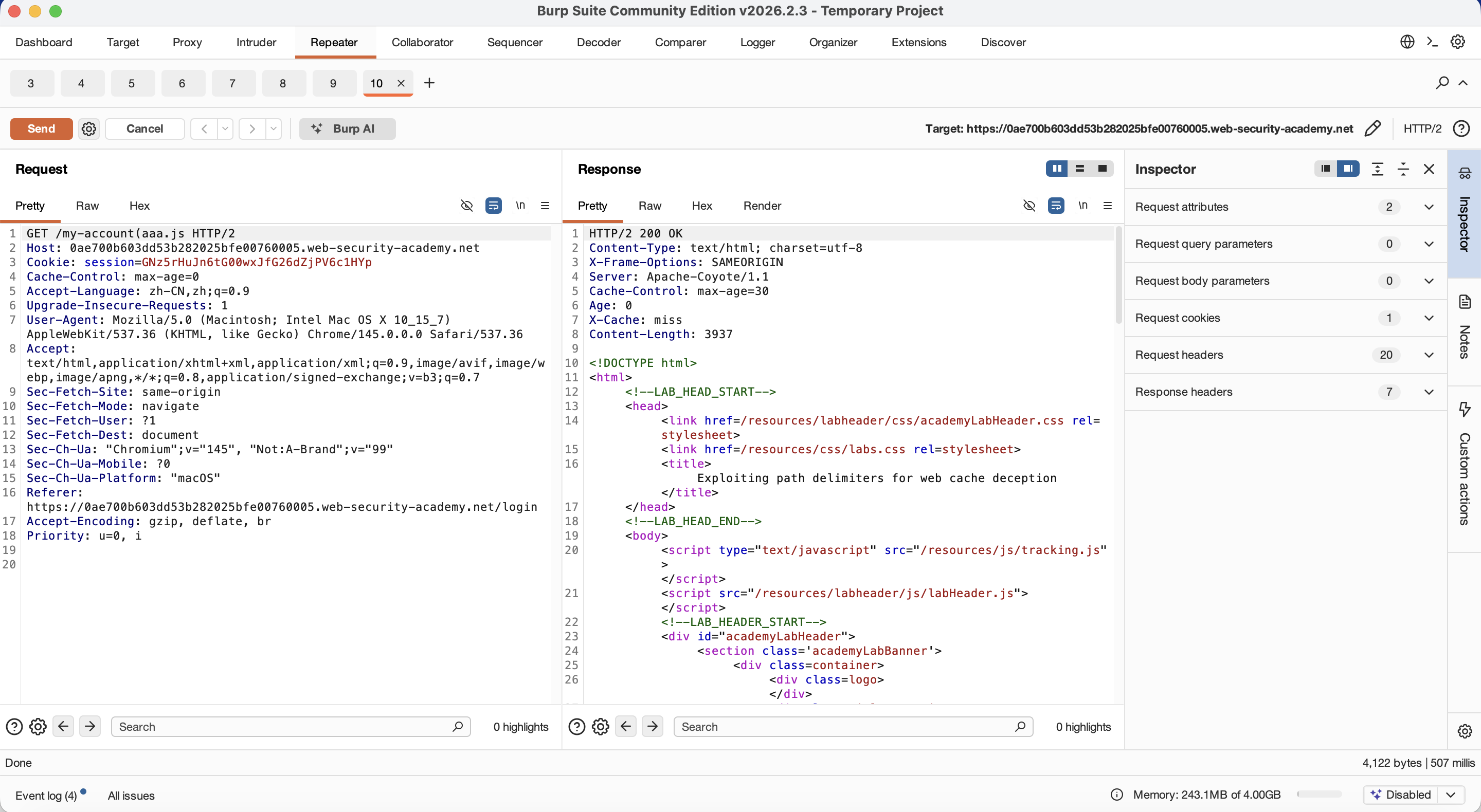This screenshot has width=1481, height=812.
Task: Open the globe browser icon
Action: click(1407, 42)
